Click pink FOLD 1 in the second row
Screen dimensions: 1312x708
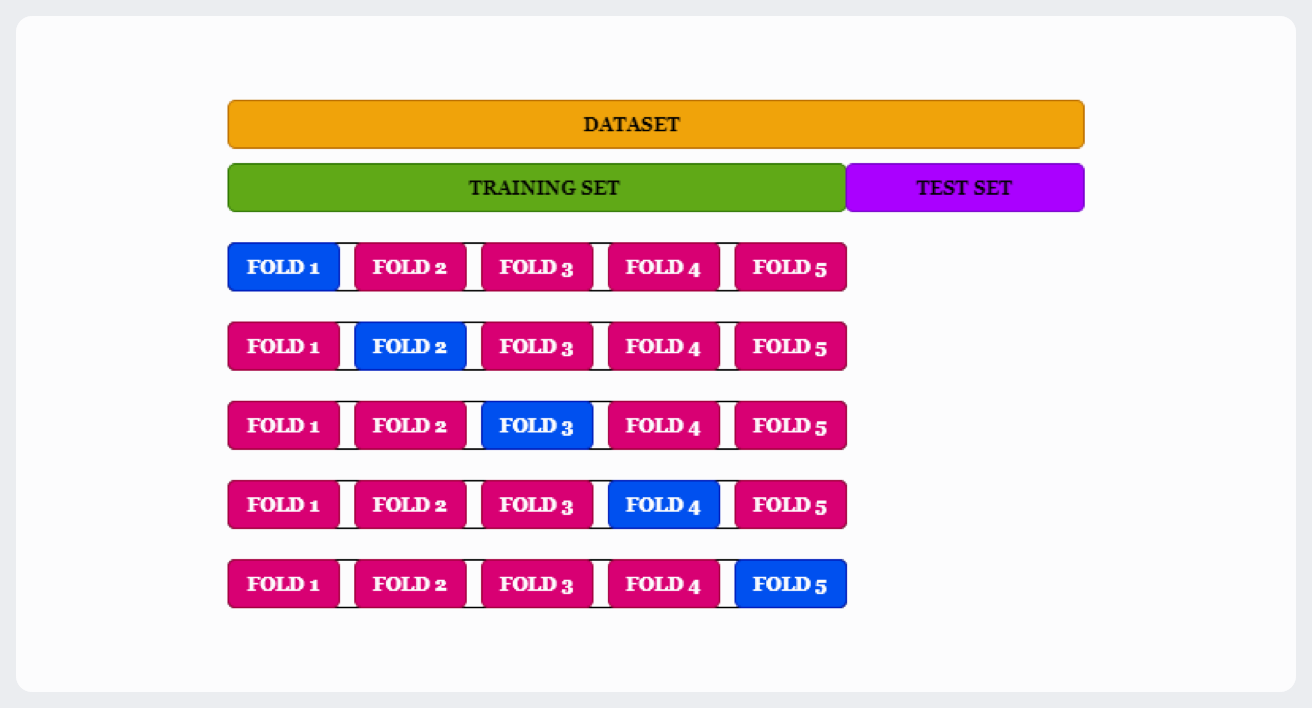284,346
